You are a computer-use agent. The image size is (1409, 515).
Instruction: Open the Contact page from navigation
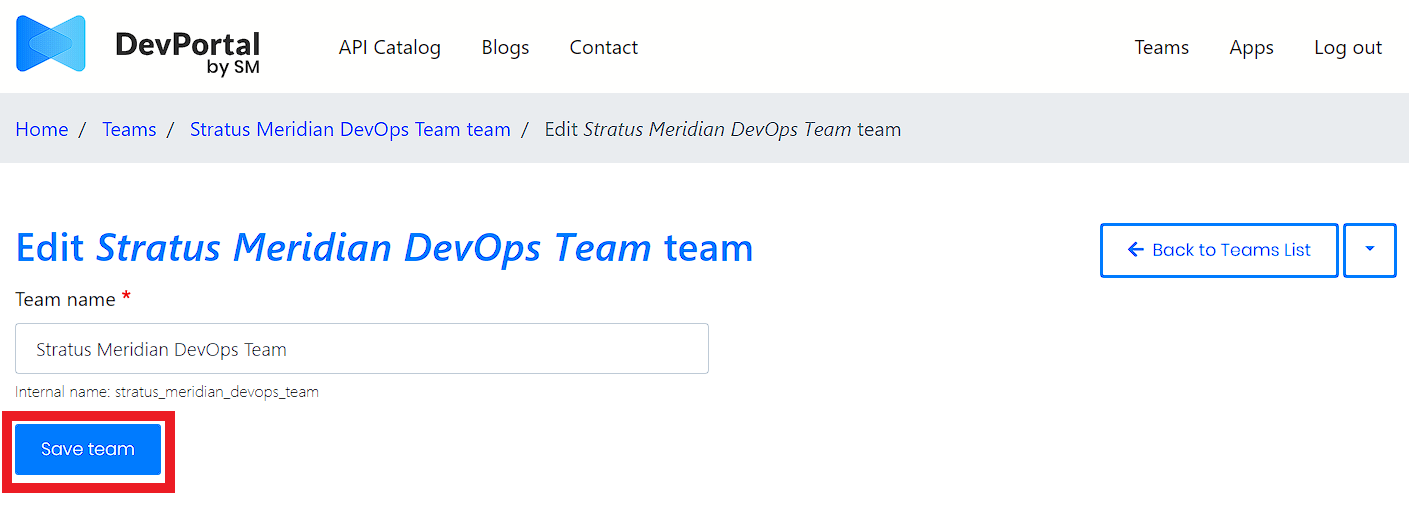[x=603, y=47]
